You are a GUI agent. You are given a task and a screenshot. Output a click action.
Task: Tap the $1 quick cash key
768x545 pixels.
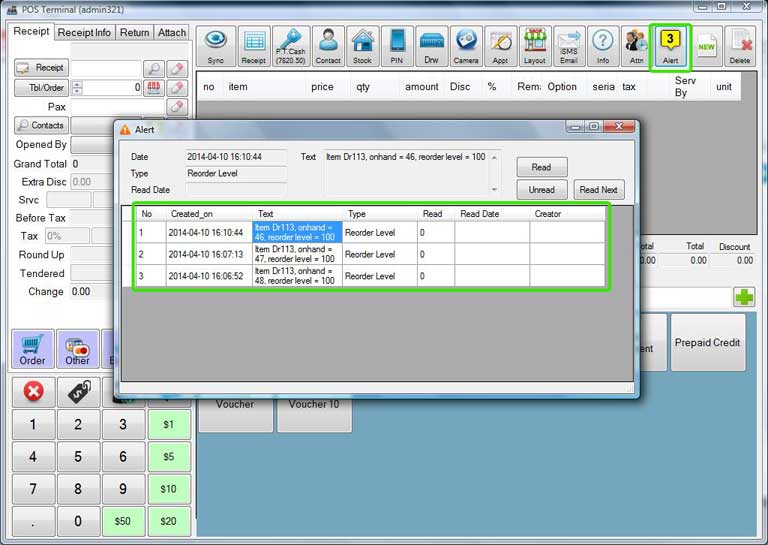(x=168, y=424)
